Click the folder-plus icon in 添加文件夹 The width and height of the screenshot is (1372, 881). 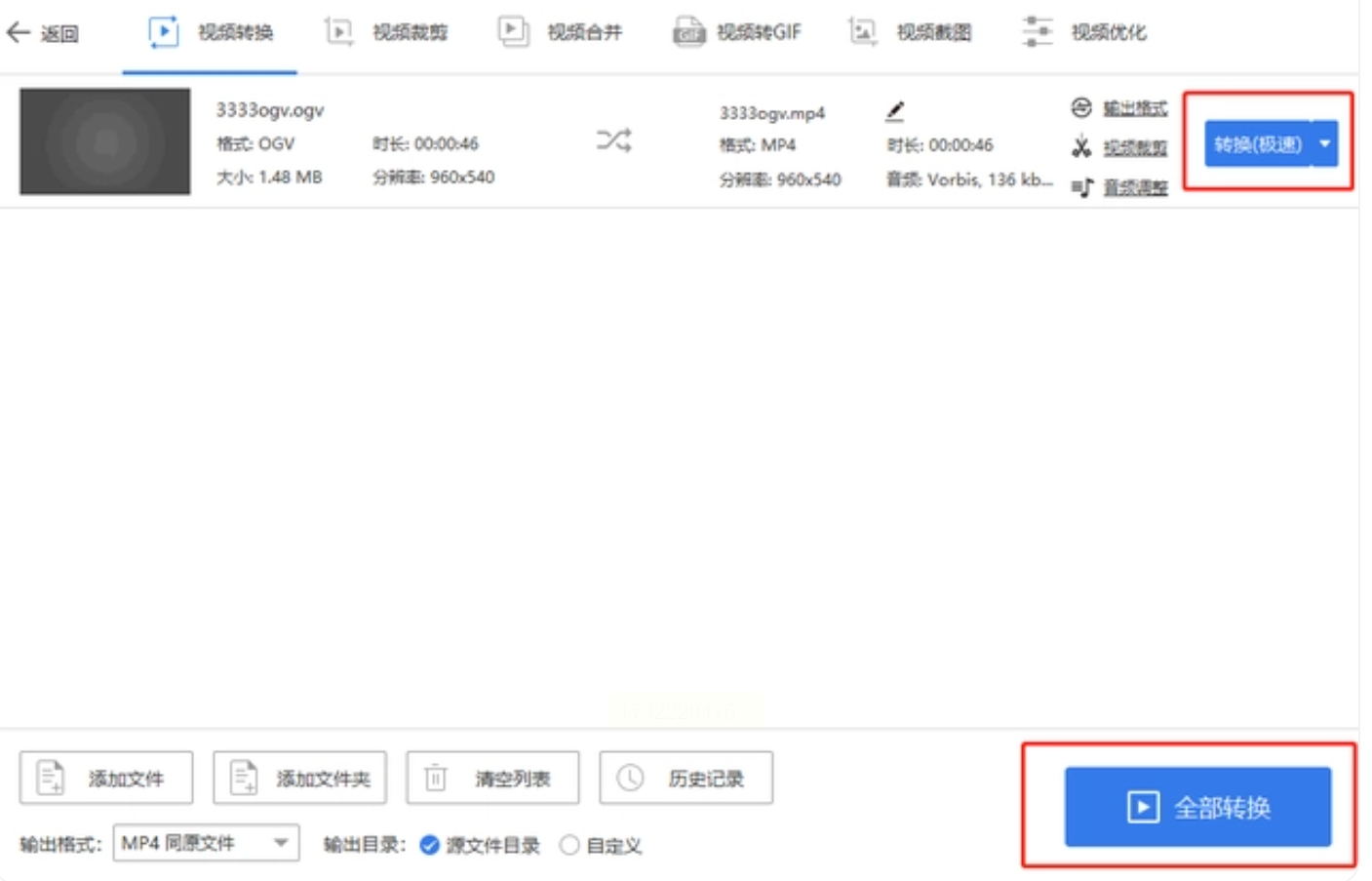click(244, 778)
